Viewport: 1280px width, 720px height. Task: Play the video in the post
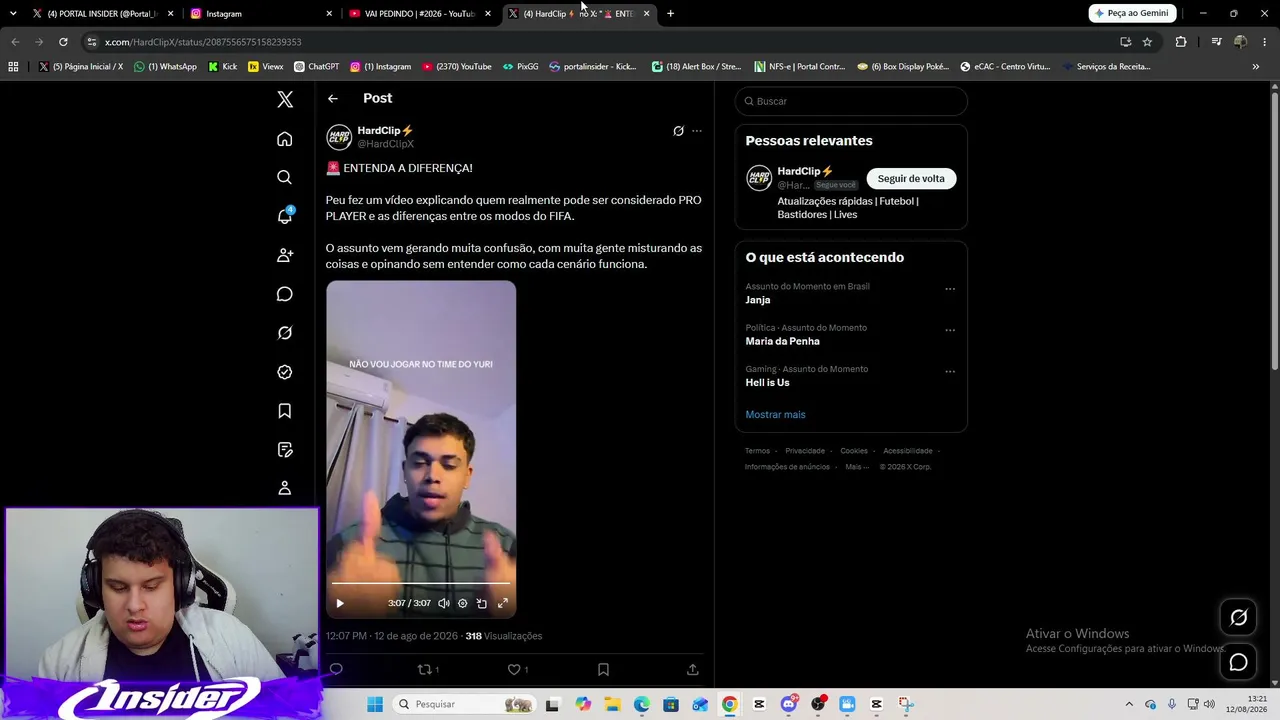point(340,603)
